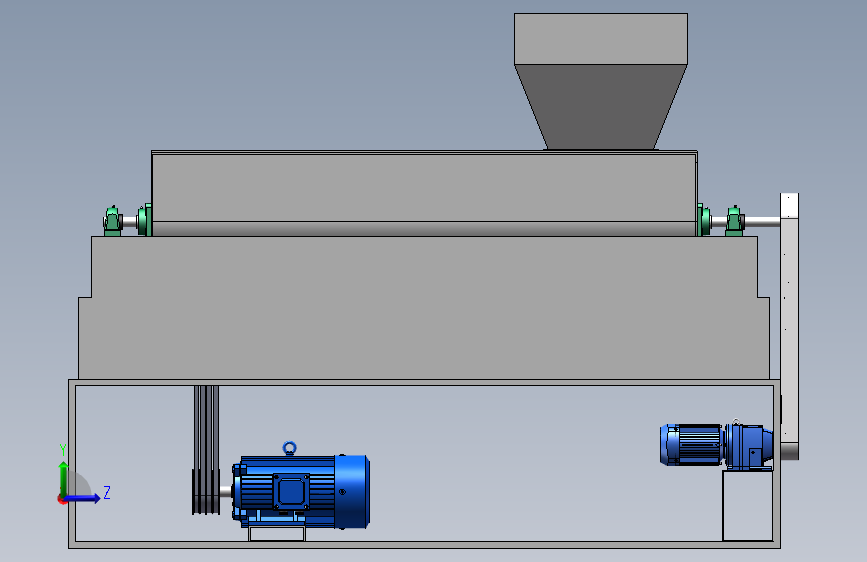Click the green Y axis arrow

[64, 479]
